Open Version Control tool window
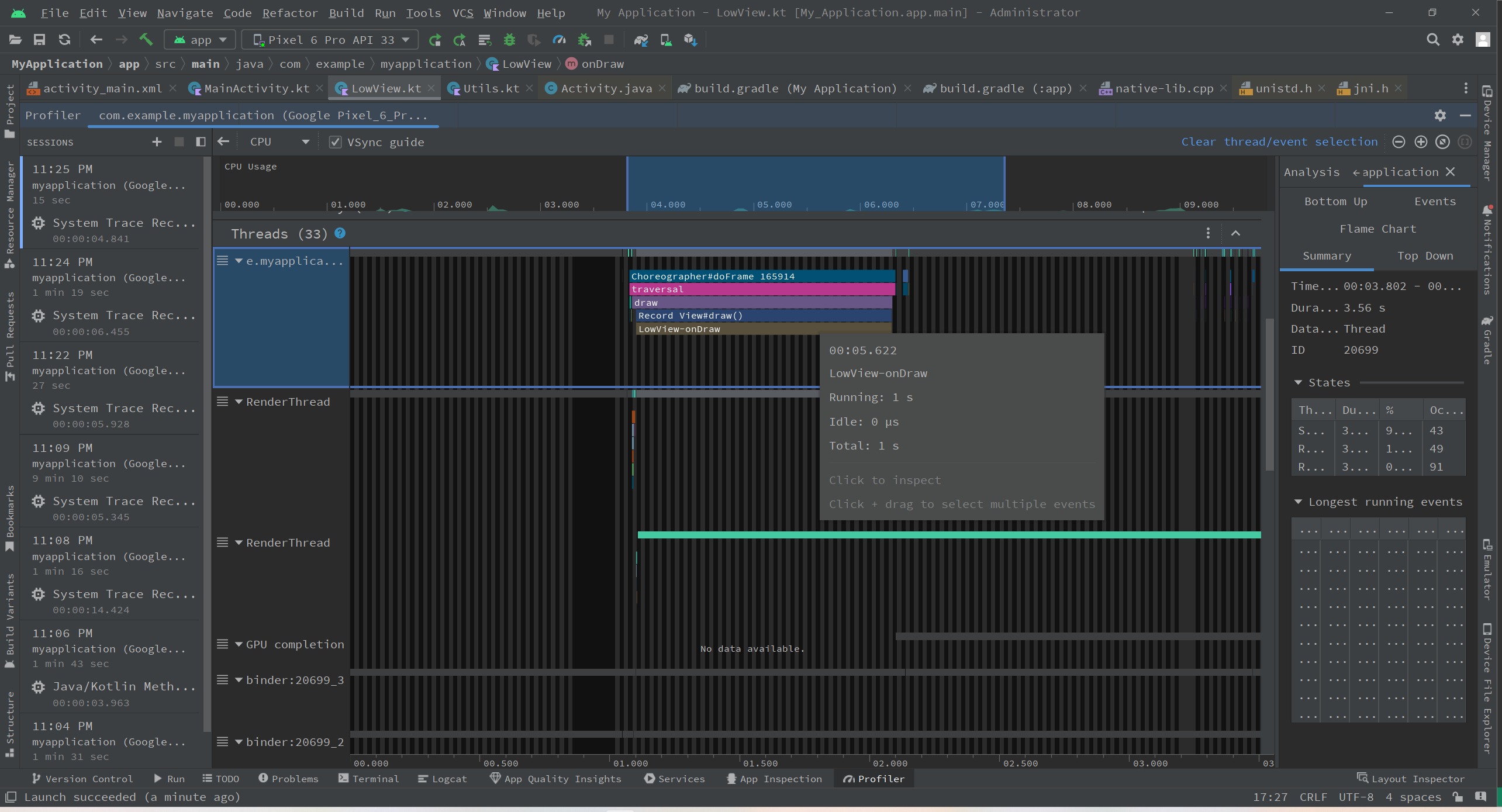The height and width of the screenshot is (812, 1502). tap(82, 779)
